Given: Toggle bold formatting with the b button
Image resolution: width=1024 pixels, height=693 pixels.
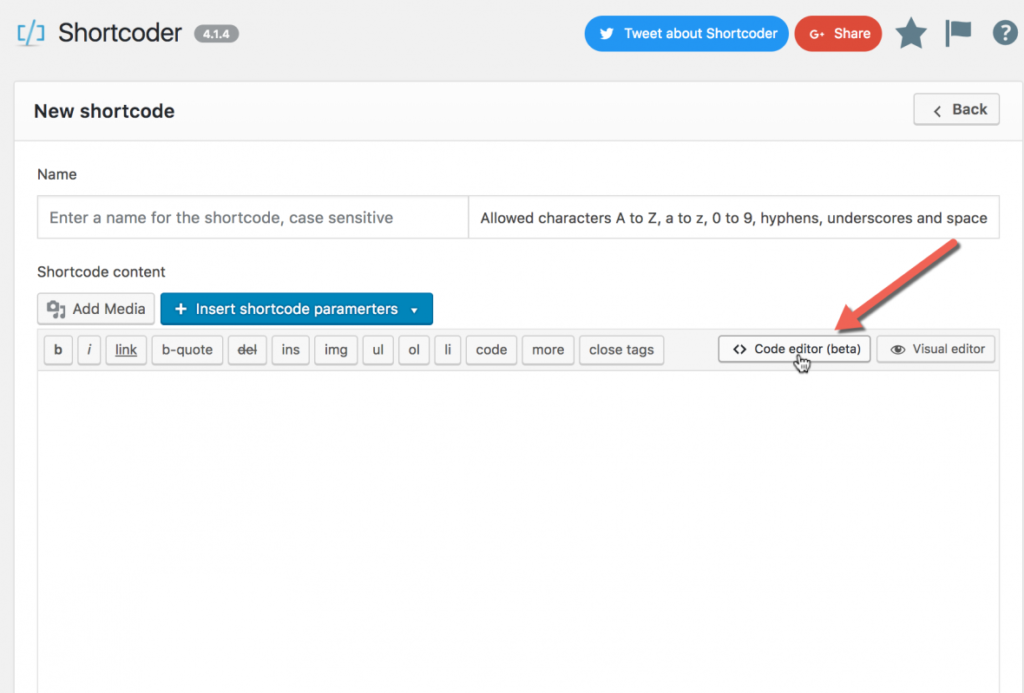Looking at the screenshot, I should pyautogui.click(x=58, y=349).
